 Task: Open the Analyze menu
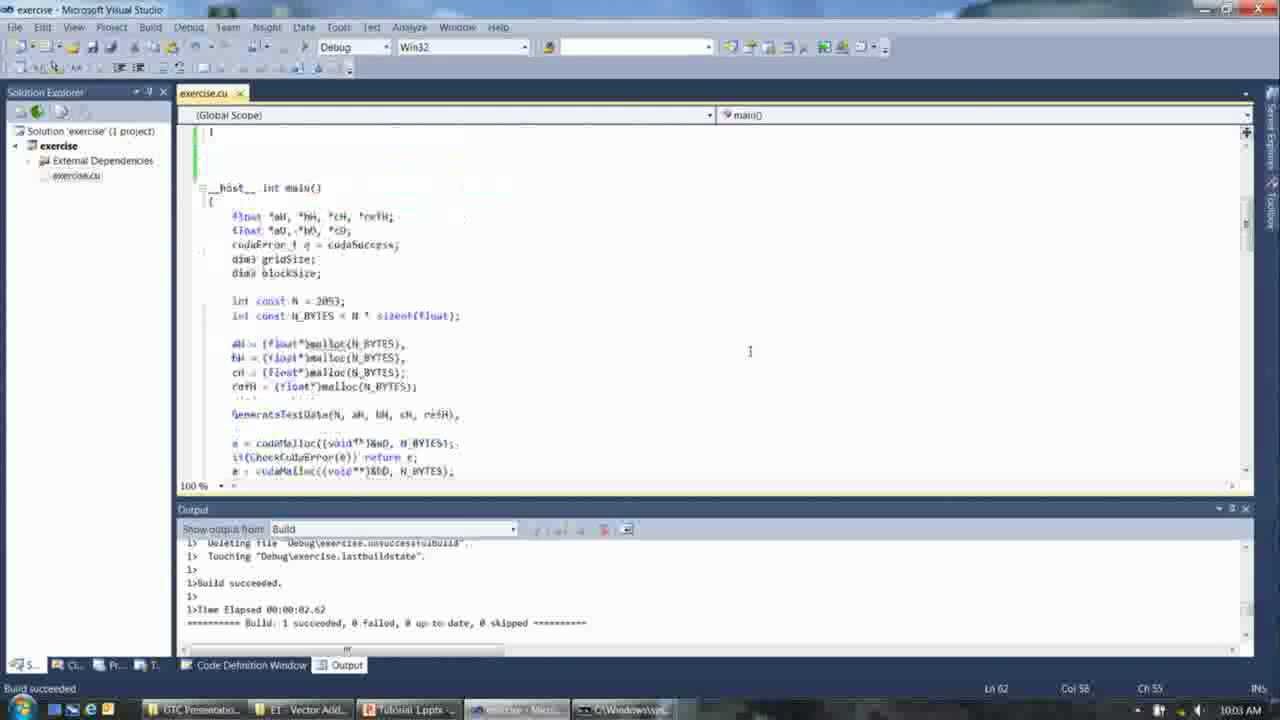409,27
